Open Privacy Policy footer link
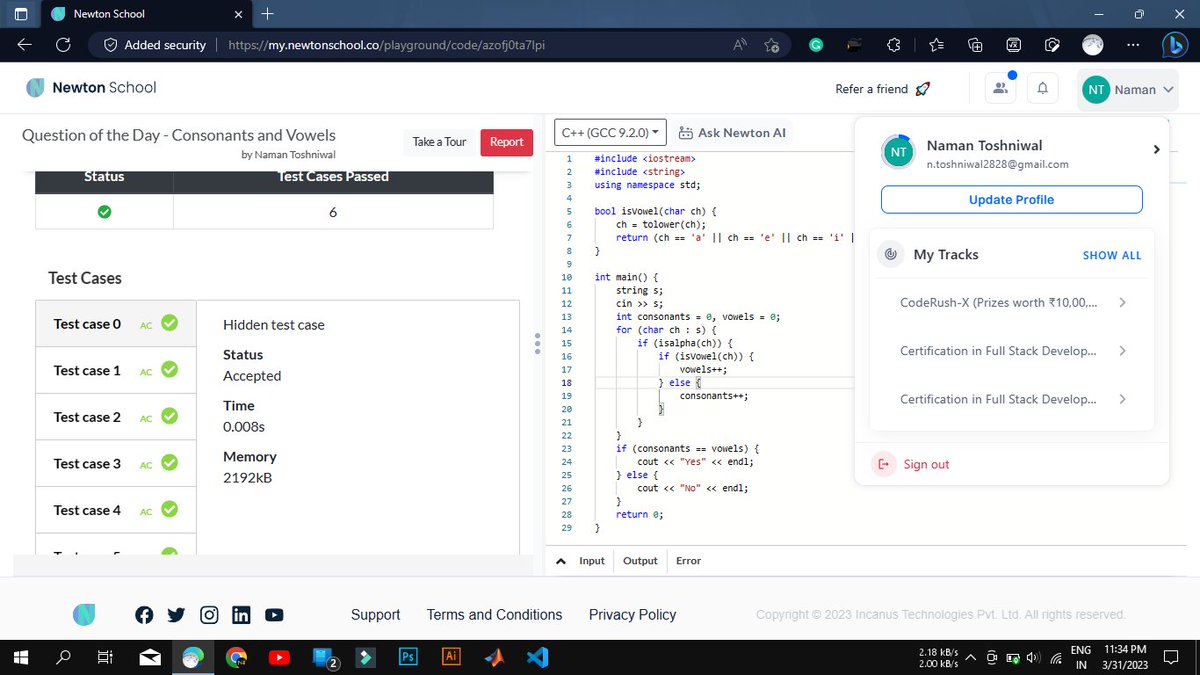Screen dimensions: 1200x675 [x=632, y=615]
